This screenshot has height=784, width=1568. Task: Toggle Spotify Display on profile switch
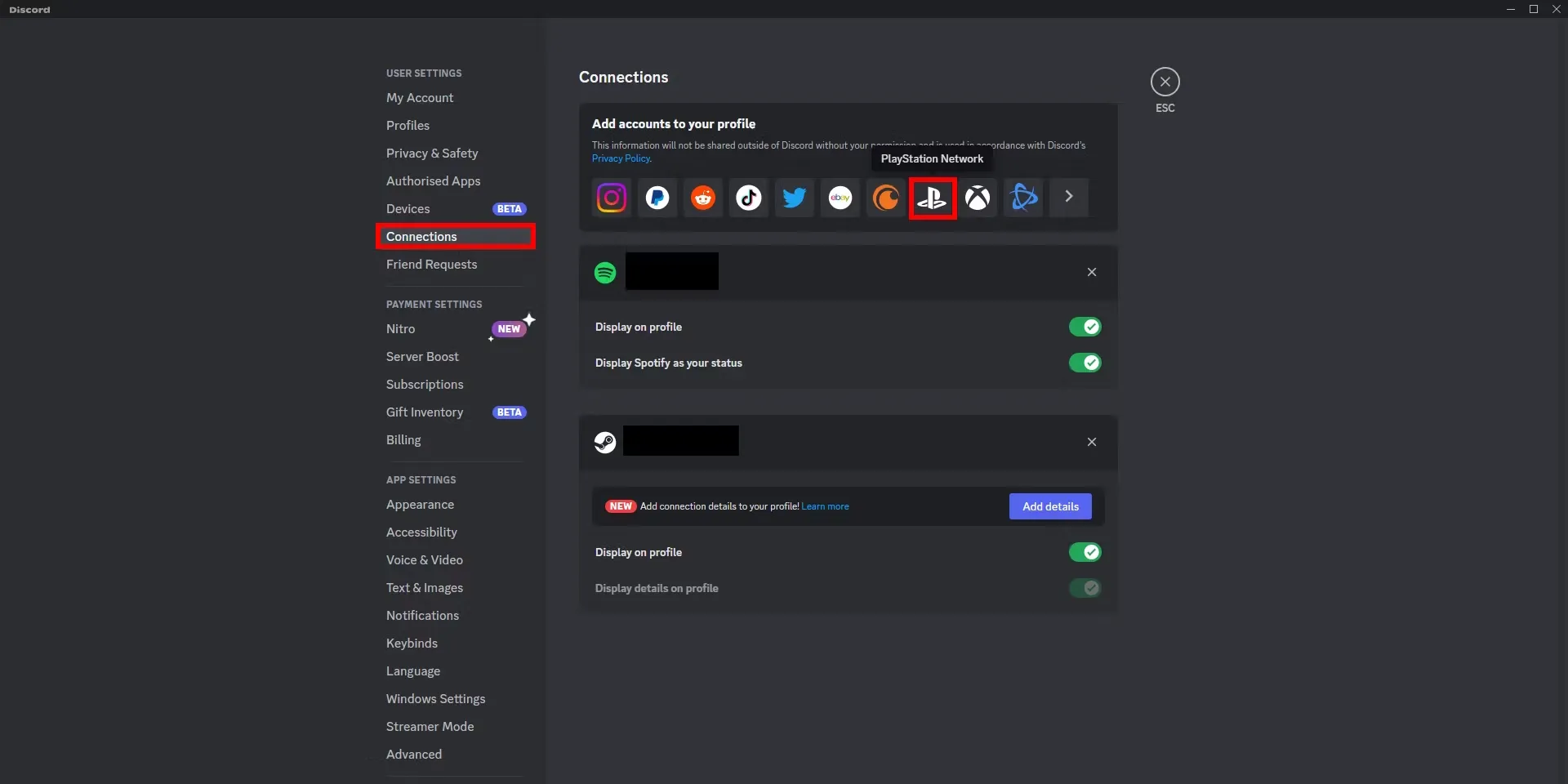tap(1085, 327)
